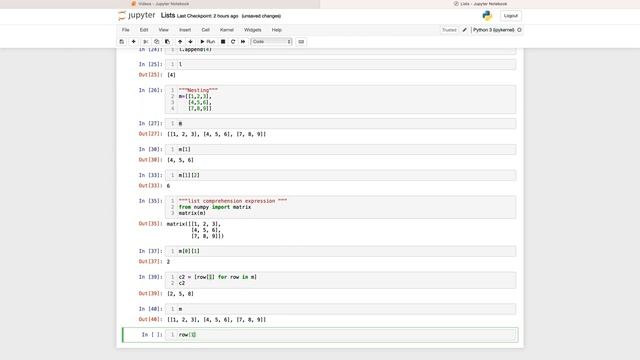Open the View menu

click(x=163, y=30)
